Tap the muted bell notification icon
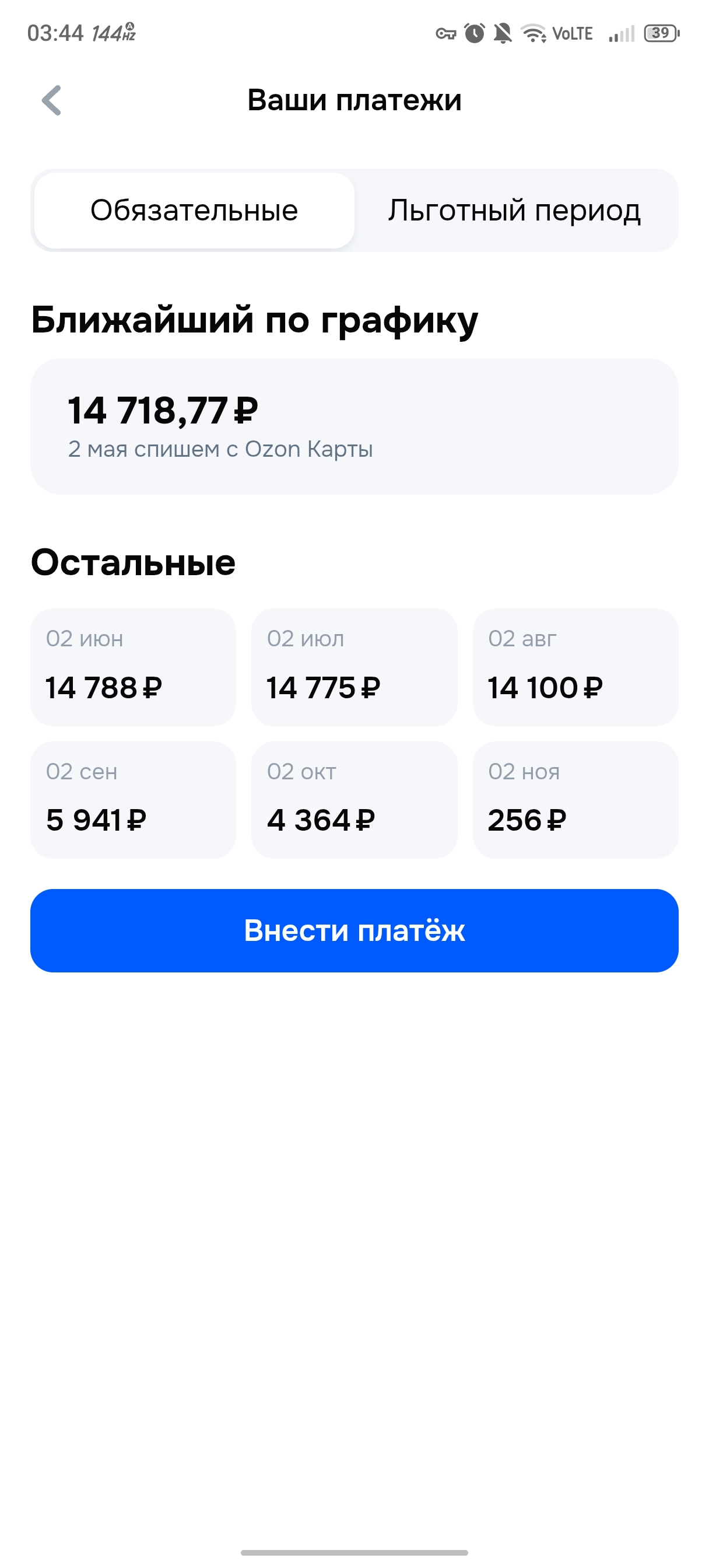Image resolution: width=709 pixels, height=1568 pixels. pos(502,33)
